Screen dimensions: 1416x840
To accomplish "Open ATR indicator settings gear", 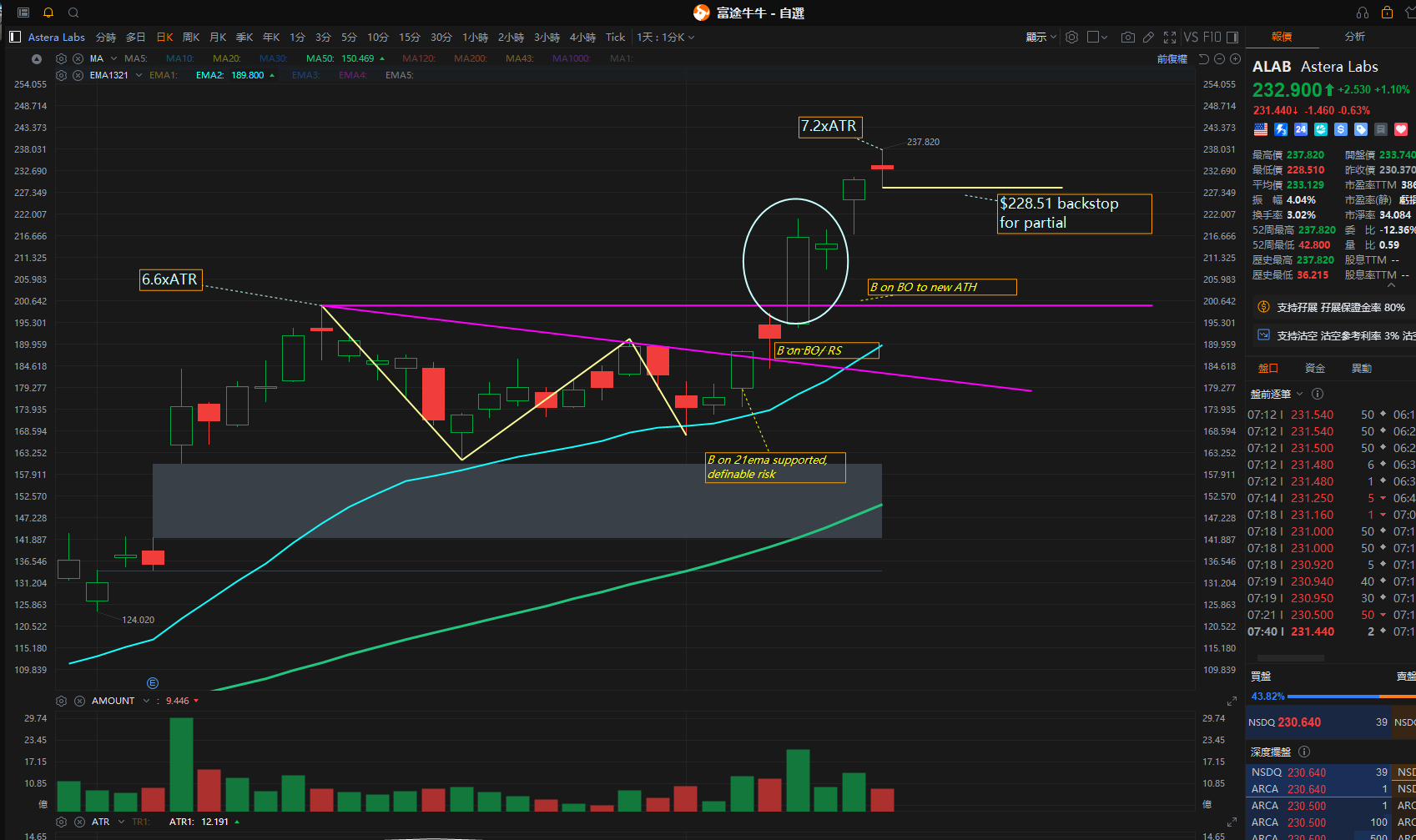I will pyautogui.click(x=61, y=822).
